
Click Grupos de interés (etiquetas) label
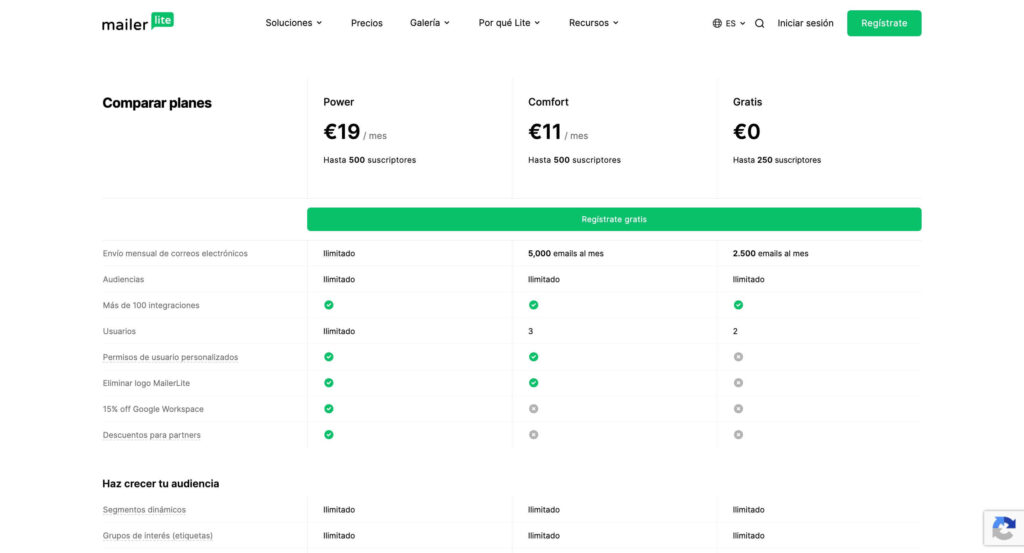tap(157, 535)
